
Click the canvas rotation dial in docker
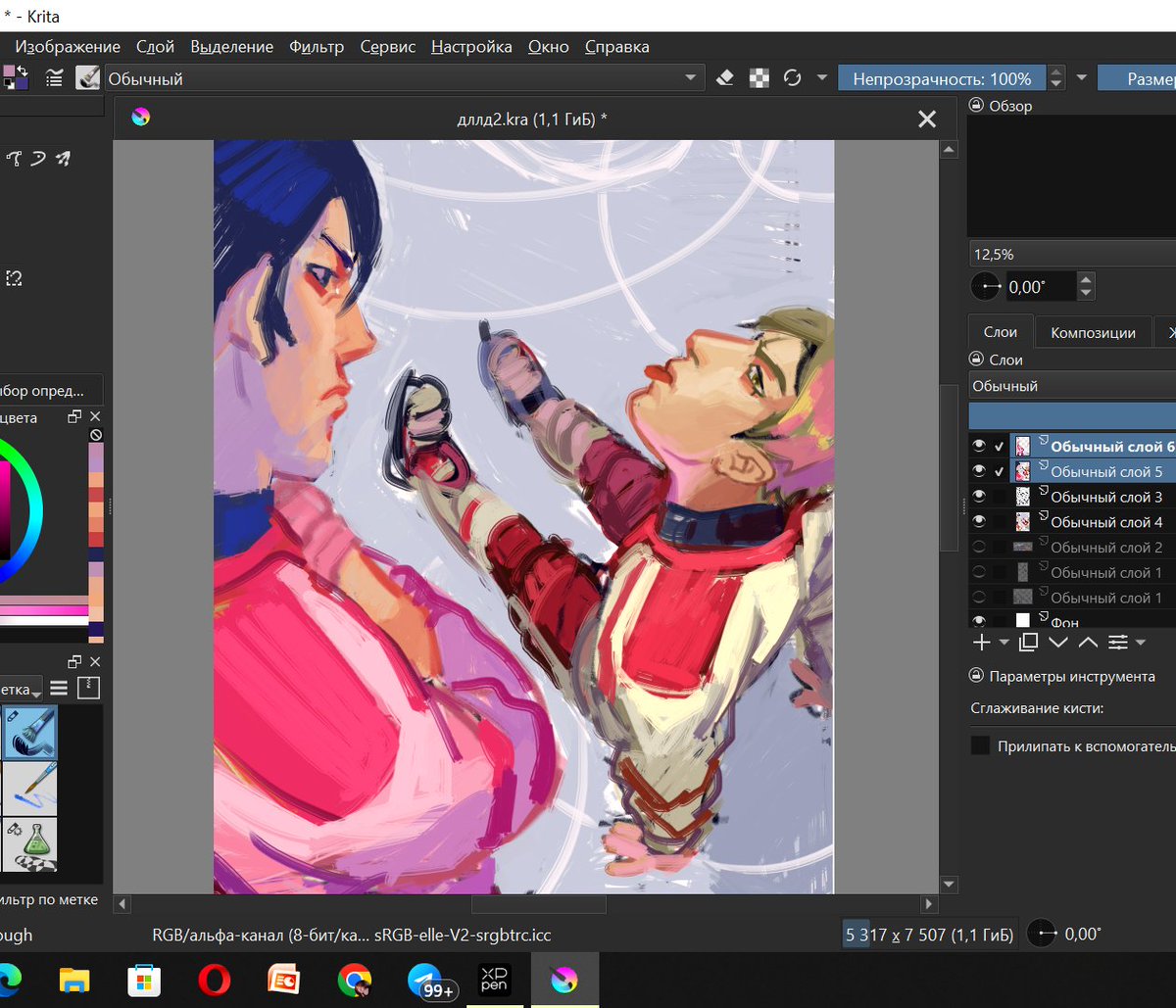986,287
